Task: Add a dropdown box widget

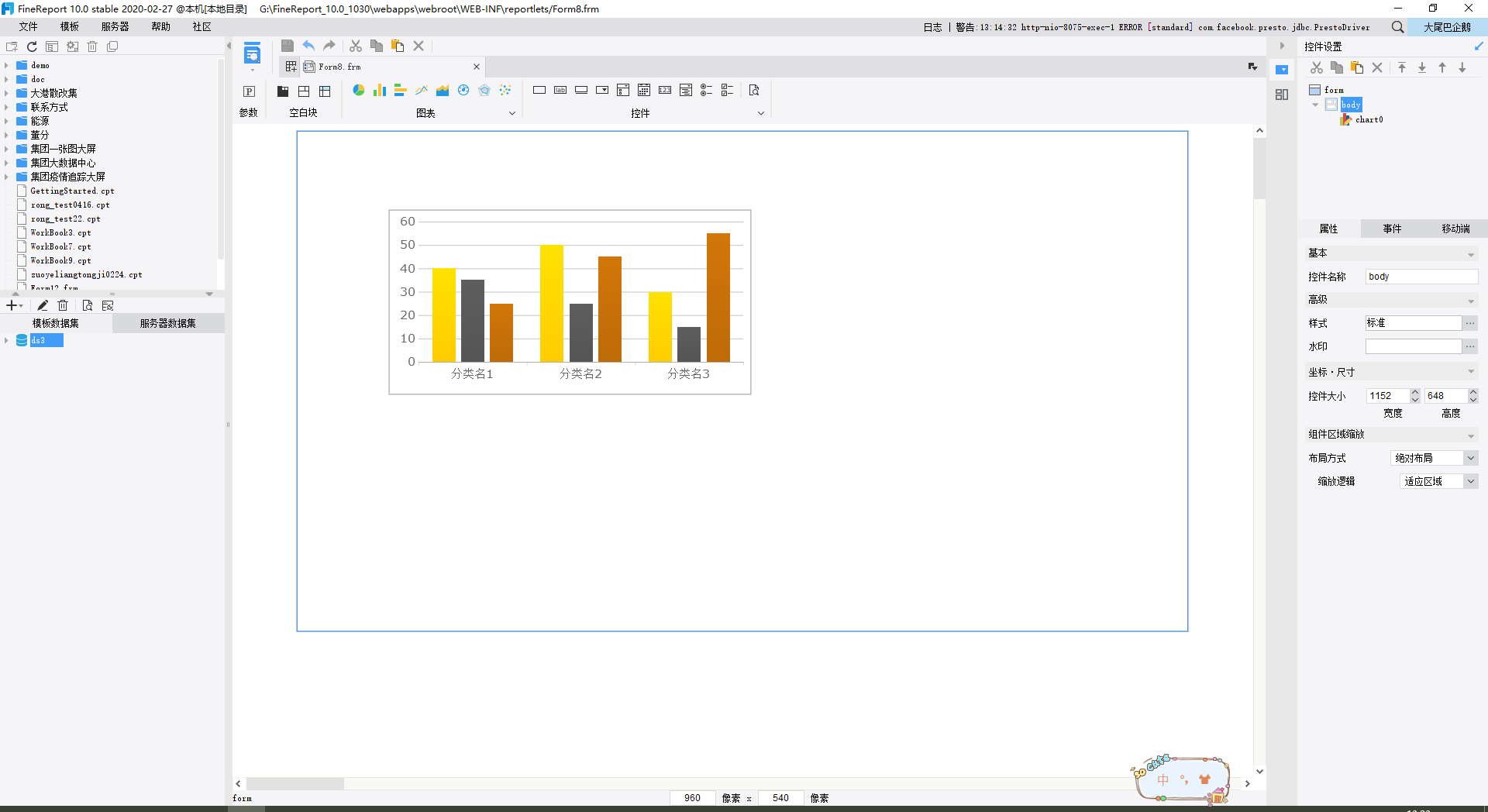Action: pyautogui.click(x=602, y=91)
